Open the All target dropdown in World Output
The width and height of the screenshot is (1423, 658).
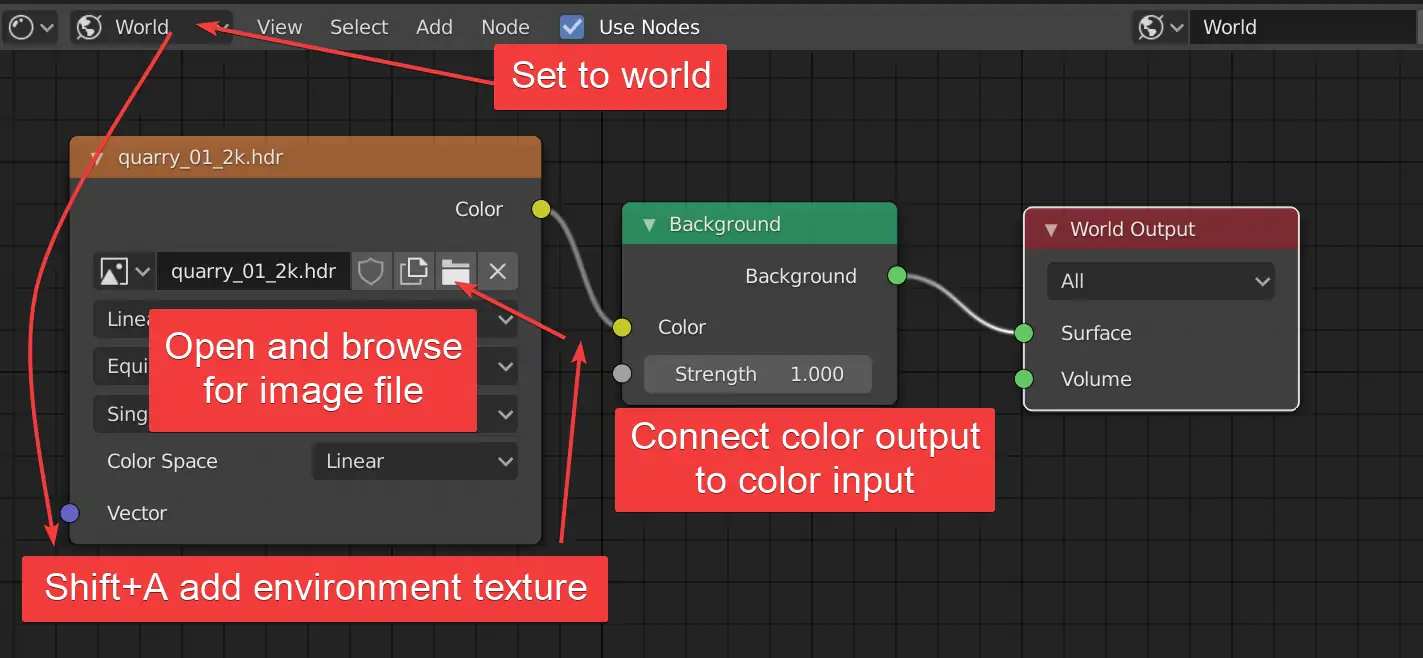[x=1160, y=281]
